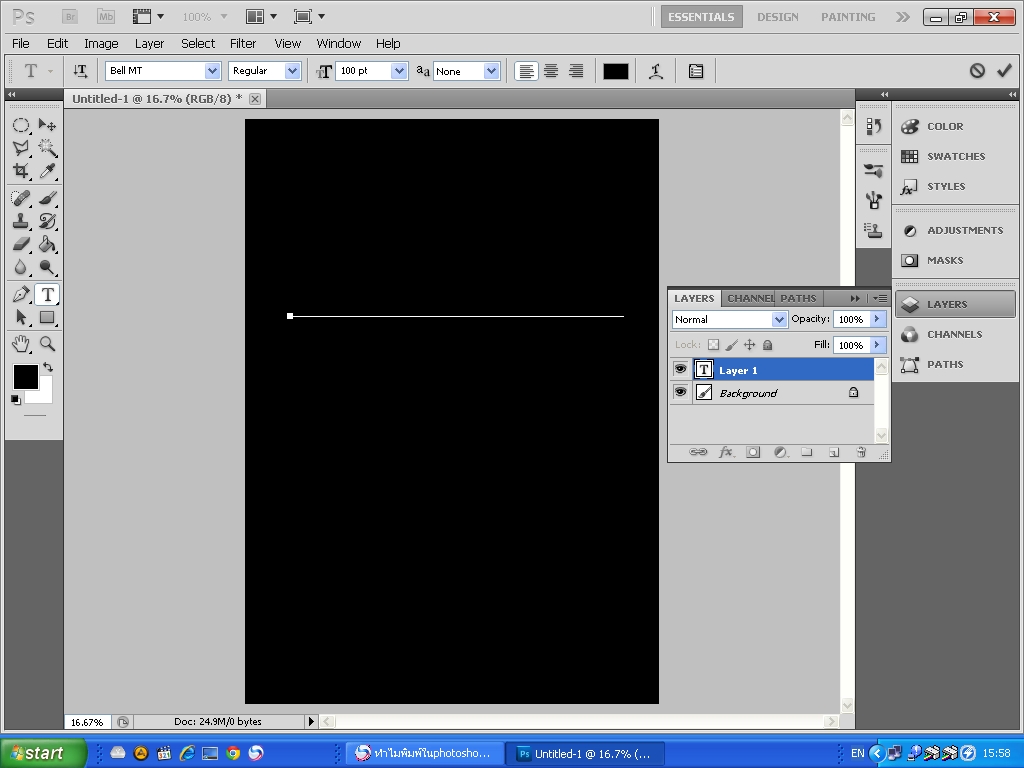
Task: Open the File menu
Action: (21, 43)
